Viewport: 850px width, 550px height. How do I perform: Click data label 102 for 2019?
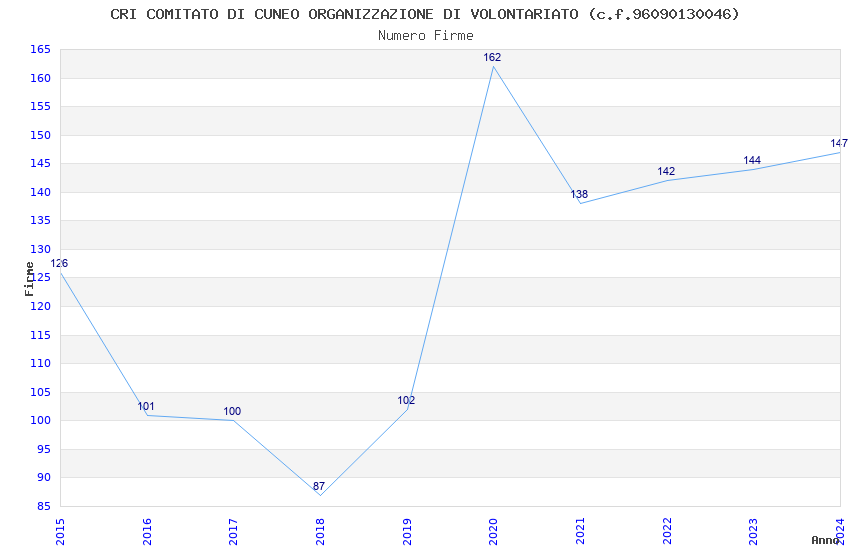(406, 400)
